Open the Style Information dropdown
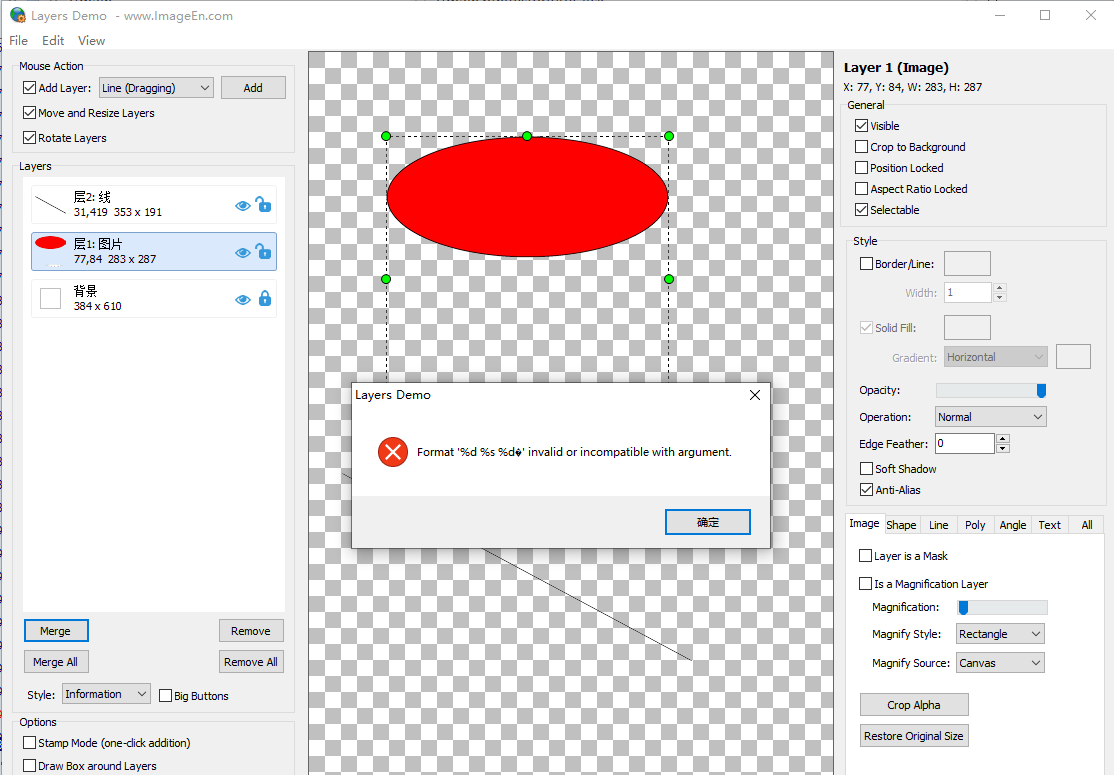 (107, 694)
